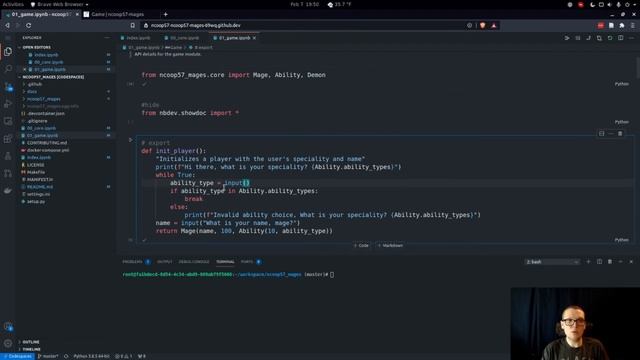Run the init_player cell
This screenshot has width=640, height=360.
[x=131, y=140]
